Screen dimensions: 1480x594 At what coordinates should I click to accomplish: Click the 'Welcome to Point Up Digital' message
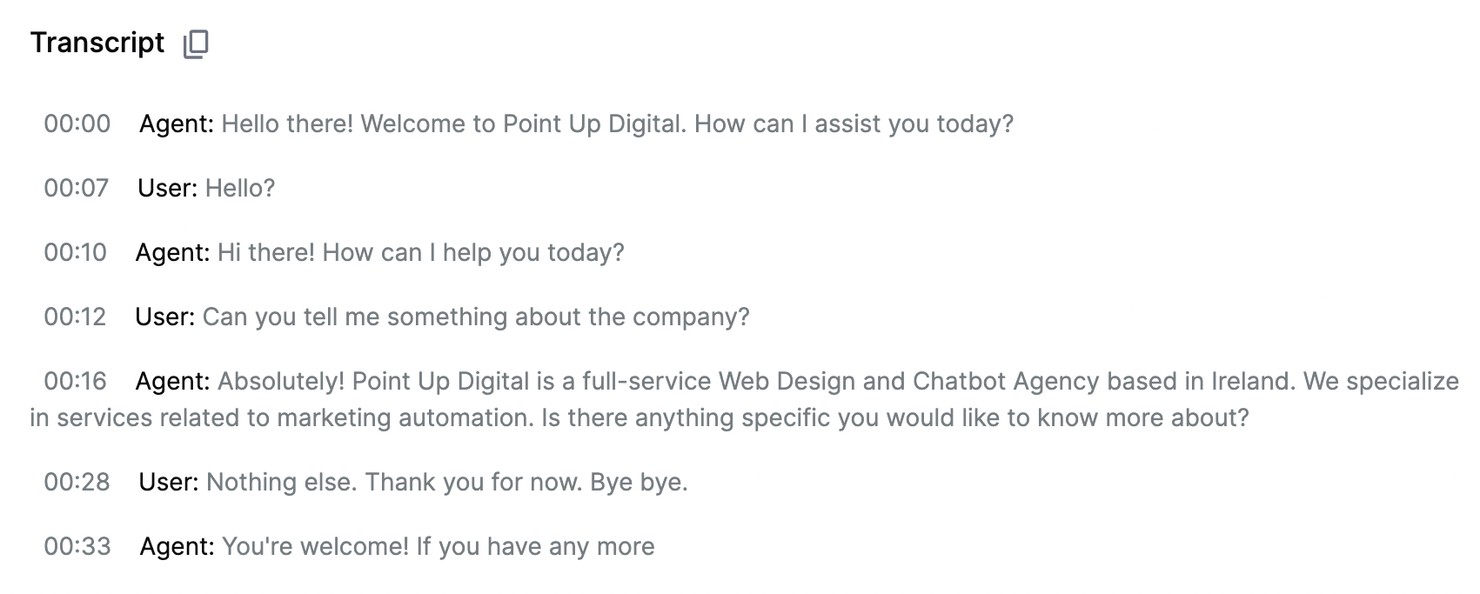(x=617, y=124)
